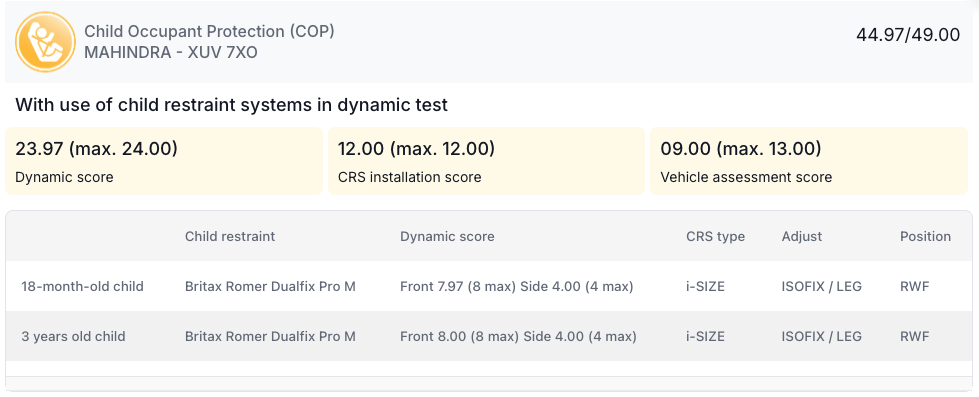Click the Position column header

pyautogui.click(x=925, y=237)
